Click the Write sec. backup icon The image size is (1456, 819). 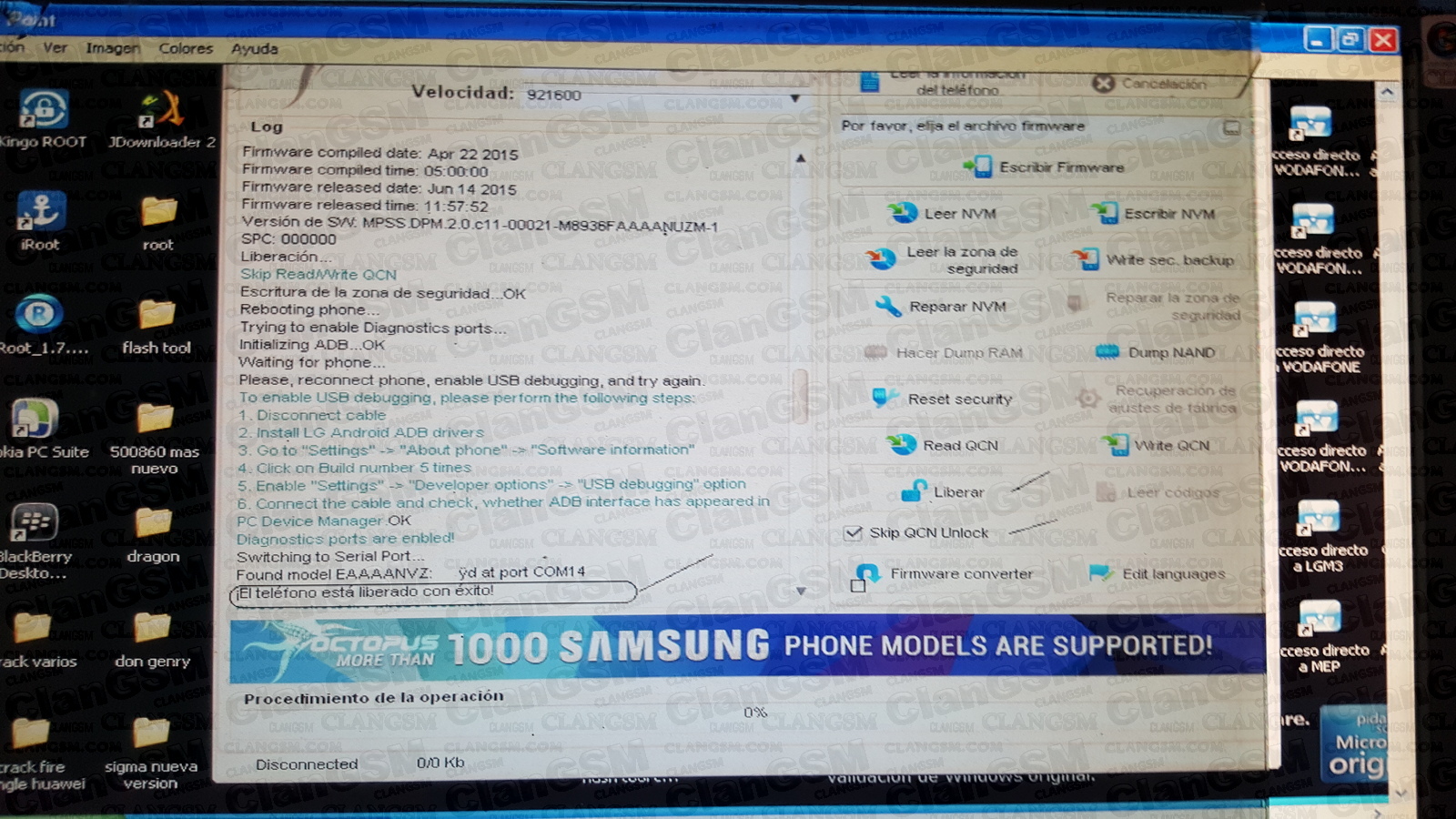coord(1085,259)
